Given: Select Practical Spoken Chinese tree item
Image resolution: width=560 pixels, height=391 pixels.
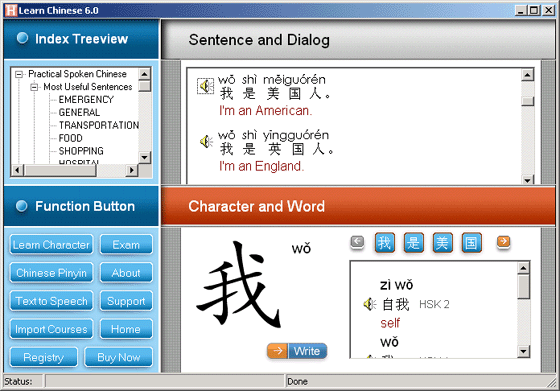Looking at the screenshot, I should (78, 74).
